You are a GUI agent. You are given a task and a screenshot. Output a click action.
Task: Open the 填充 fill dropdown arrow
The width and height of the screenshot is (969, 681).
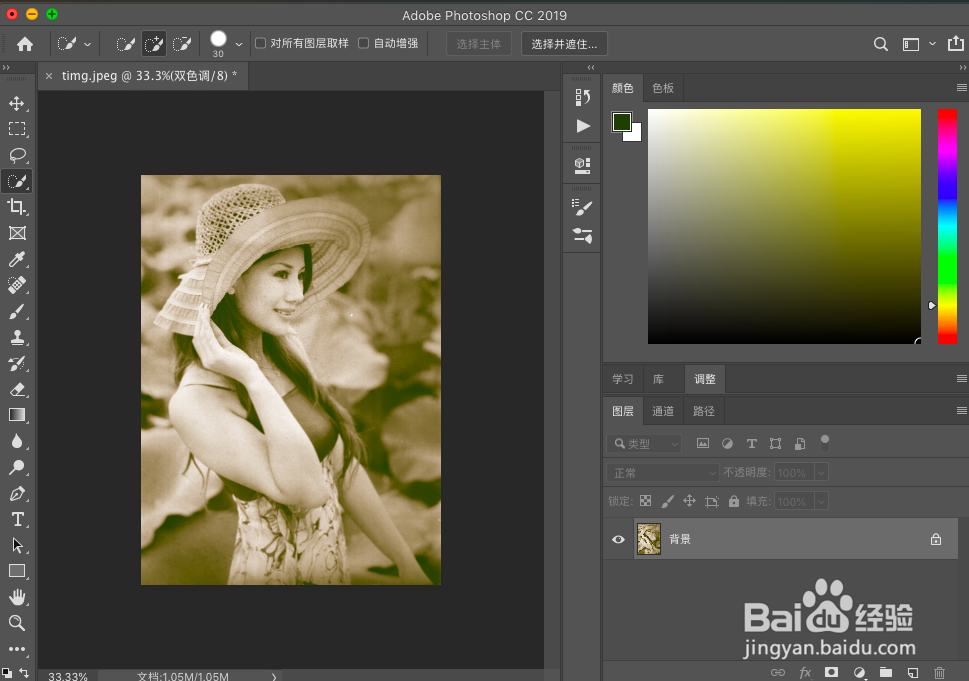(821, 501)
